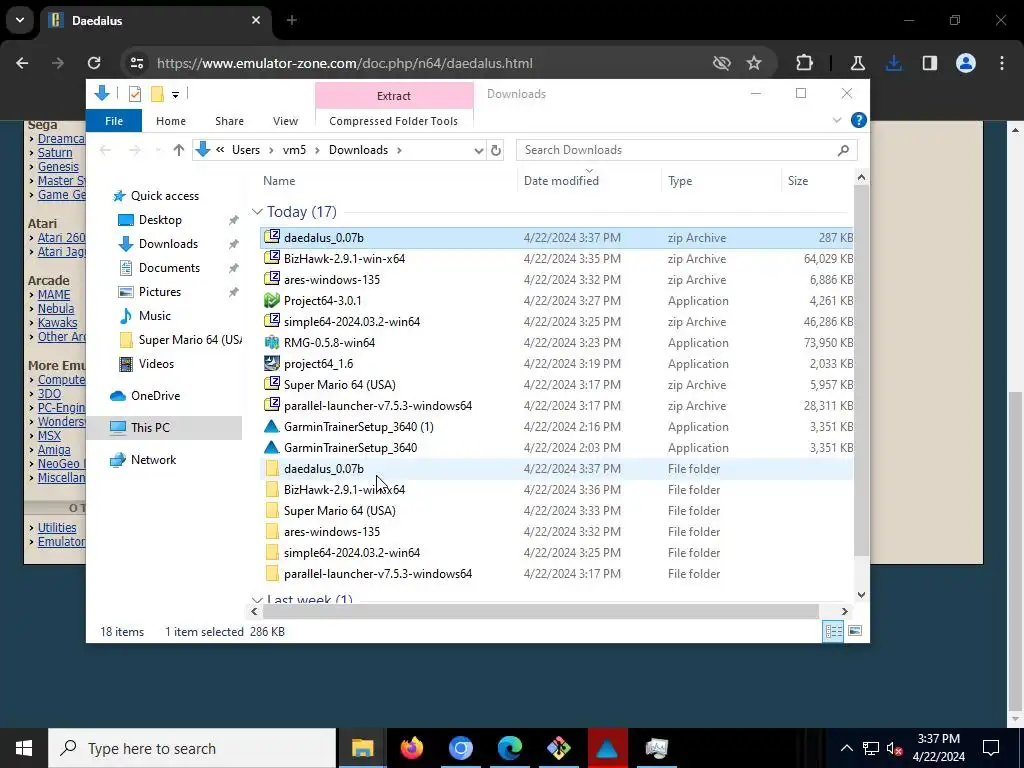Open the MAME emulator link
This screenshot has height=768, width=1024.
click(54, 295)
